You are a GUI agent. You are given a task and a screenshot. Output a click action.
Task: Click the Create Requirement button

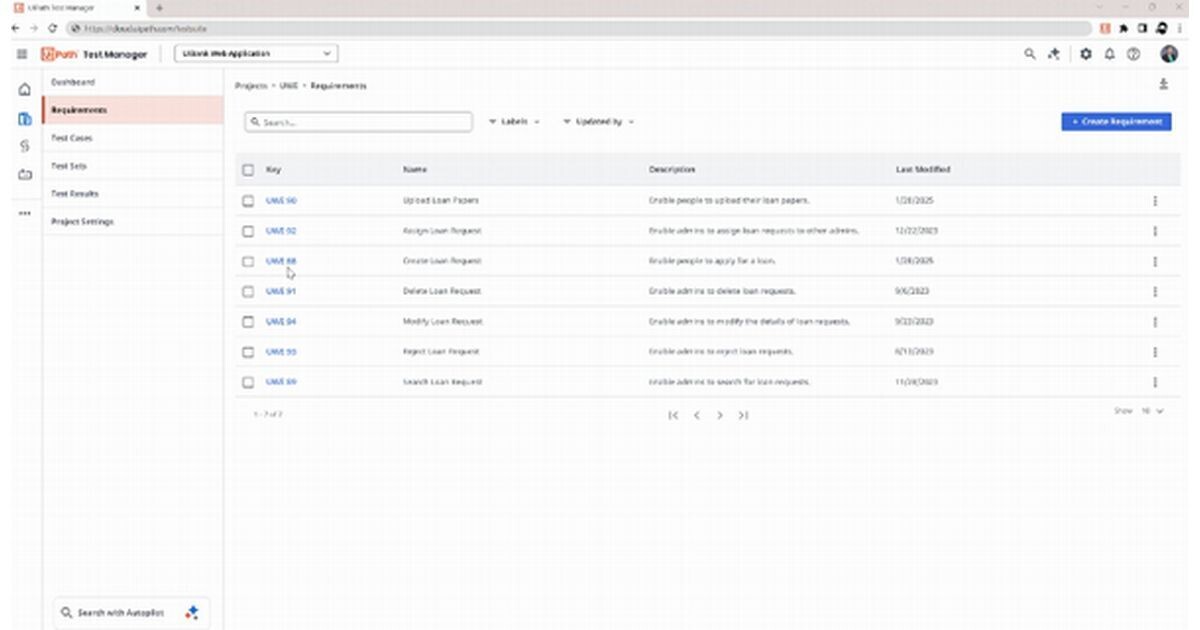tap(1116, 122)
